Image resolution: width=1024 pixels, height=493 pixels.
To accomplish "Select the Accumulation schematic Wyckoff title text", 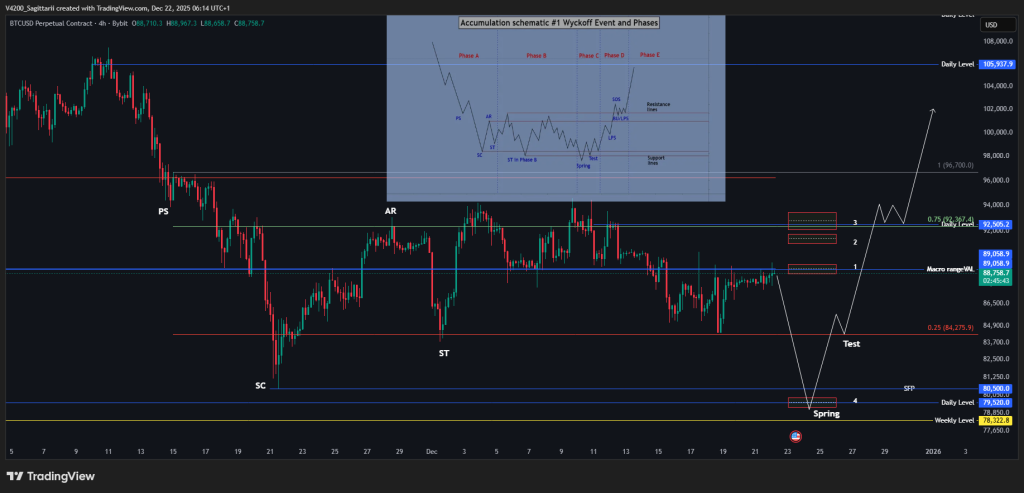I will [x=555, y=23].
